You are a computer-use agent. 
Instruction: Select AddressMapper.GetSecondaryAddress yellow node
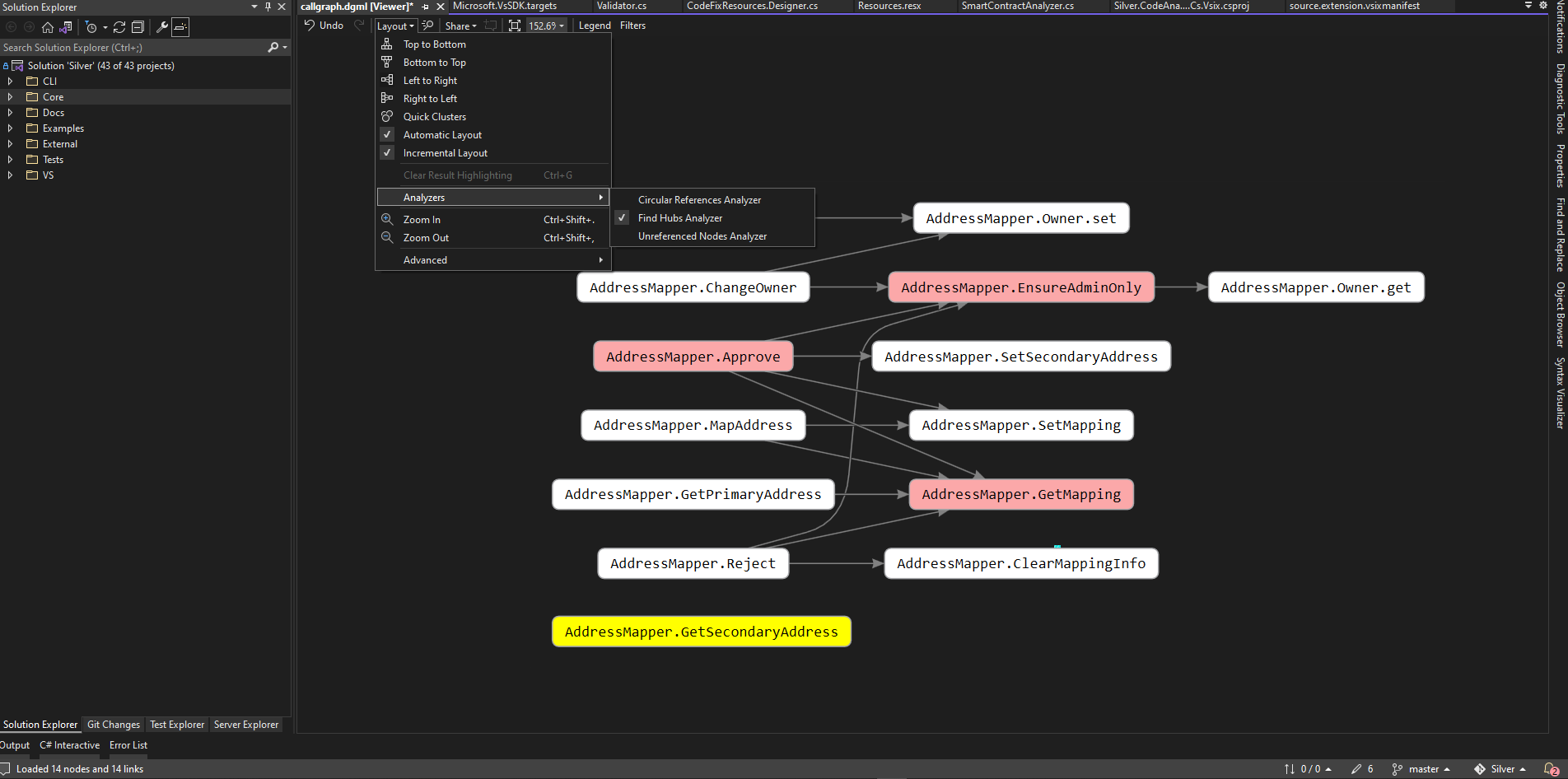point(702,632)
